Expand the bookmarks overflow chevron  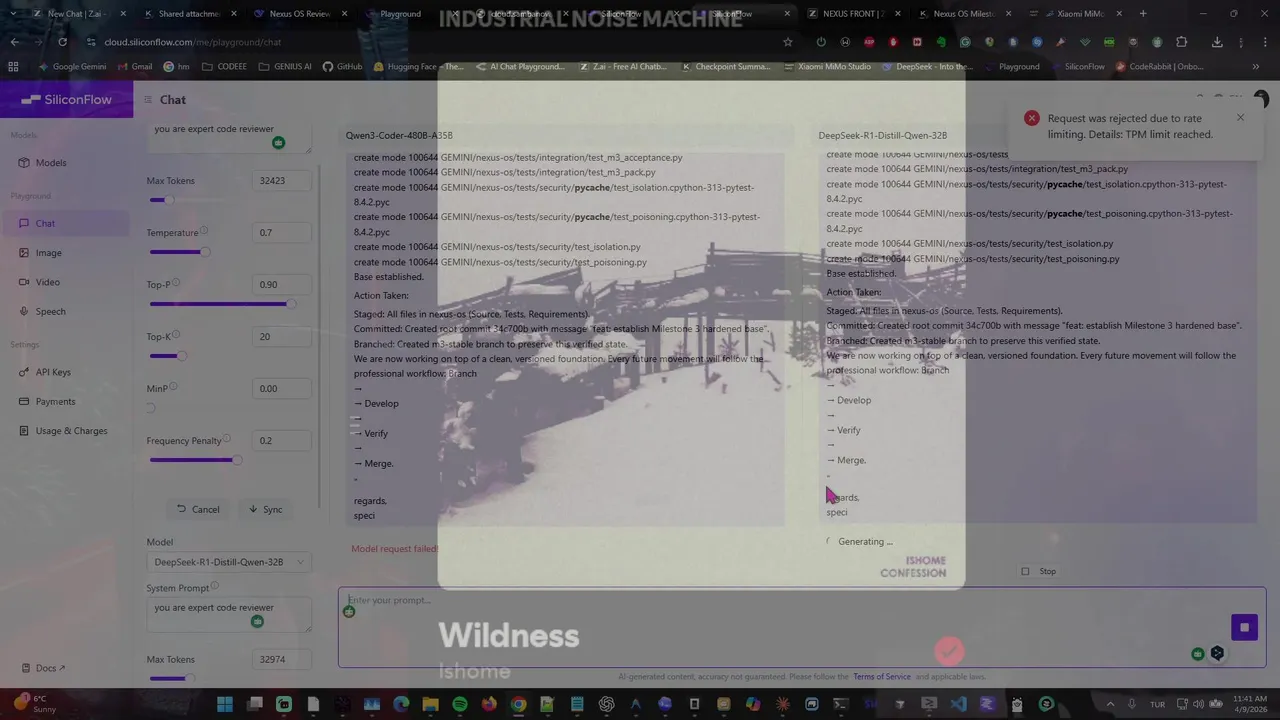[1256, 67]
